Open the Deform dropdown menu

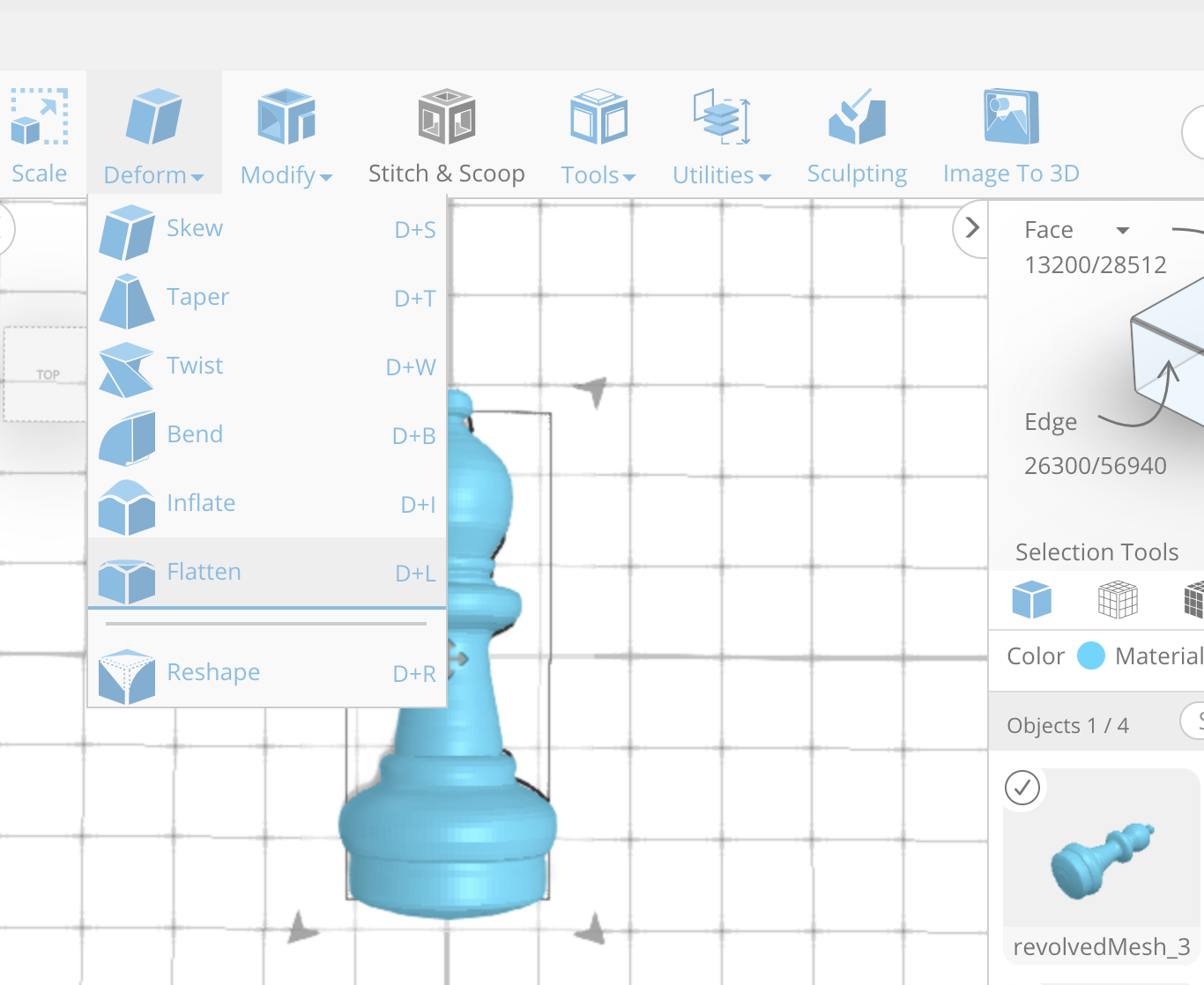[x=154, y=135]
